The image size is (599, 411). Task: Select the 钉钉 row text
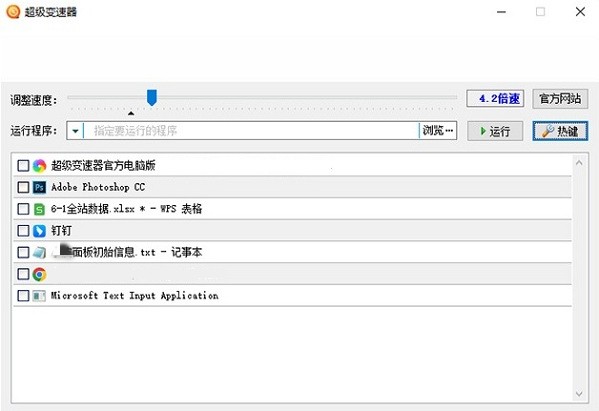coord(61,231)
